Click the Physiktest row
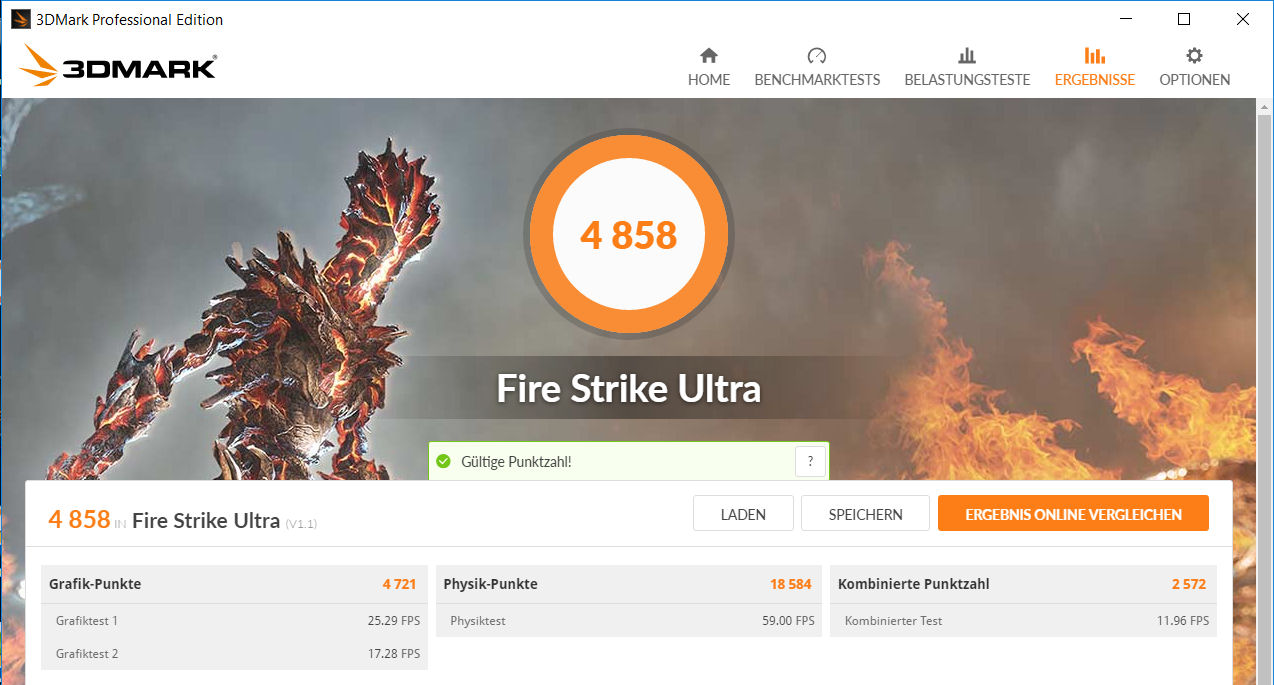1274x685 pixels. pyautogui.click(x=628, y=621)
